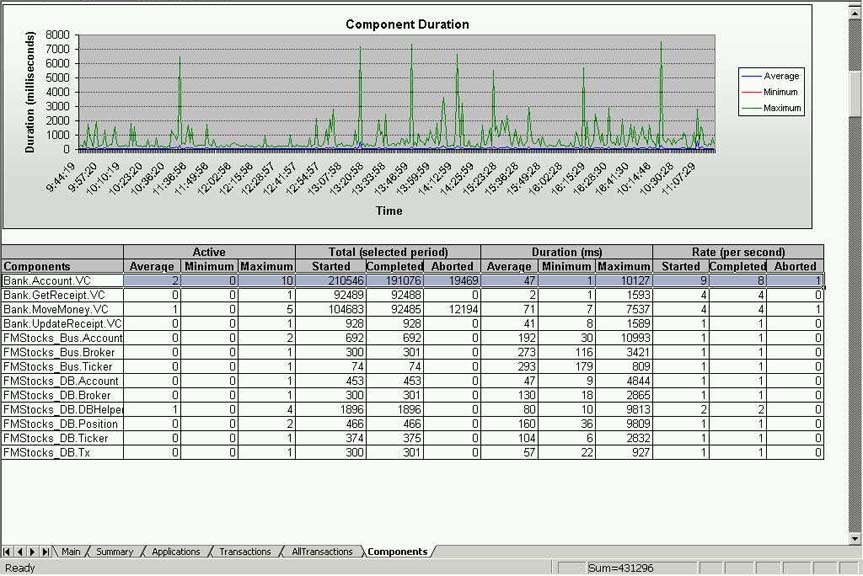Click the vertical scrollbar down arrow

[855, 539]
